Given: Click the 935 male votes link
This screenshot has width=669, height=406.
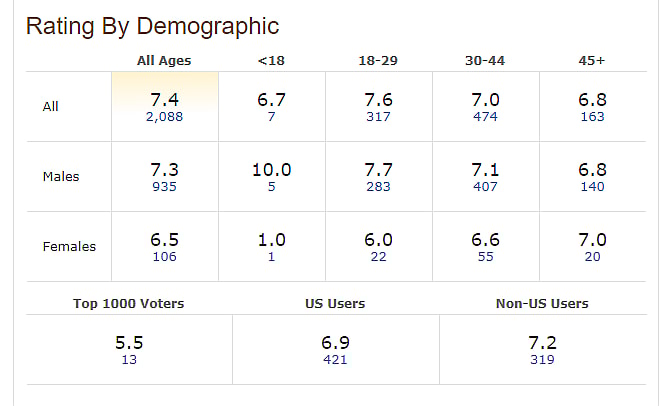Looking at the screenshot, I should (x=164, y=187).
